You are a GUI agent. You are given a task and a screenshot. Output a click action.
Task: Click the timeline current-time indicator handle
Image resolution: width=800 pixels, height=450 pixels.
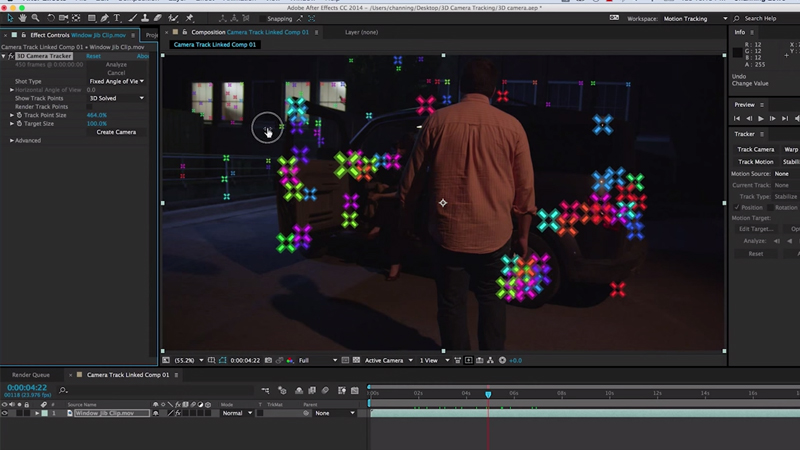[488, 394]
